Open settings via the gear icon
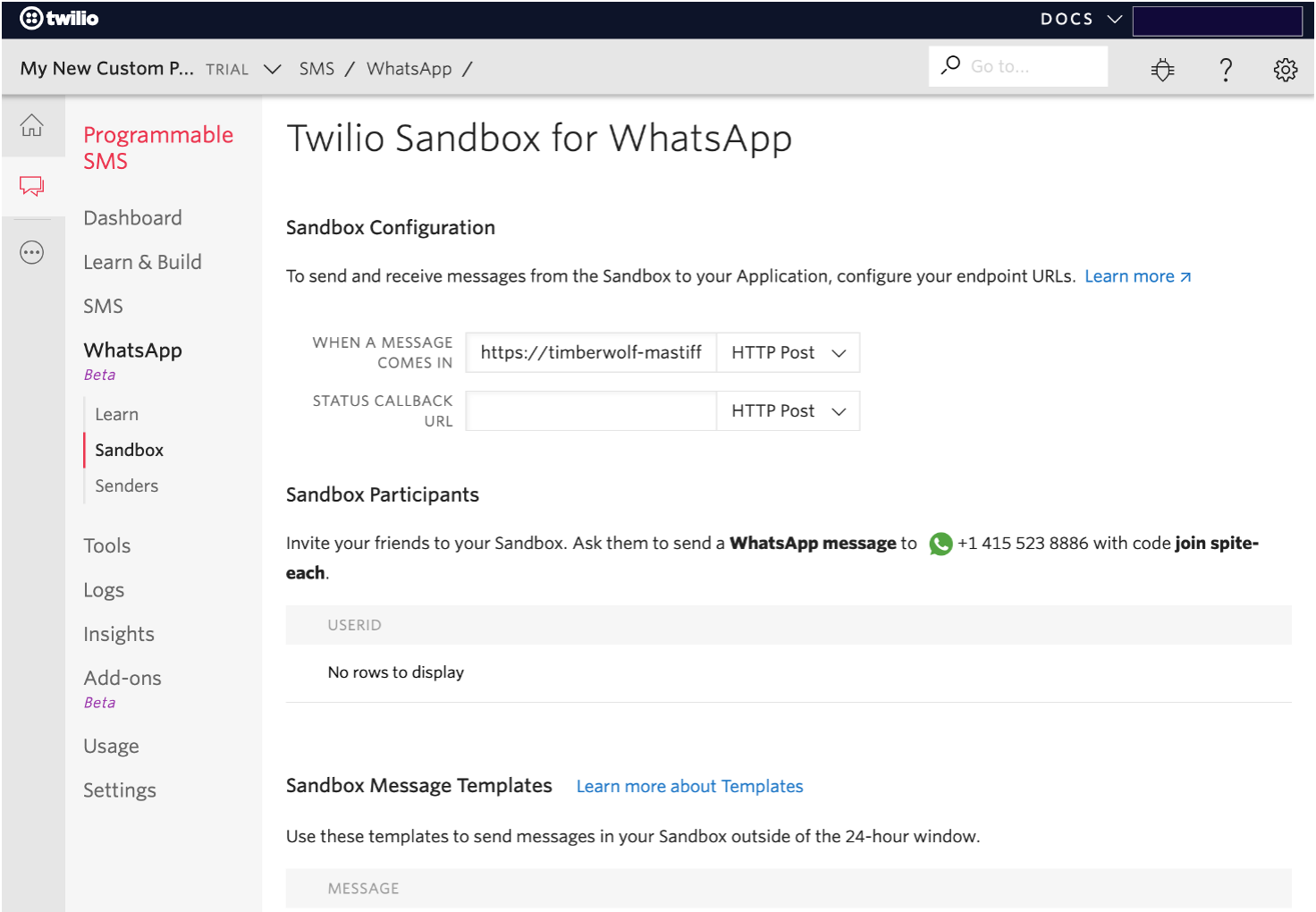 [1286, 69]
